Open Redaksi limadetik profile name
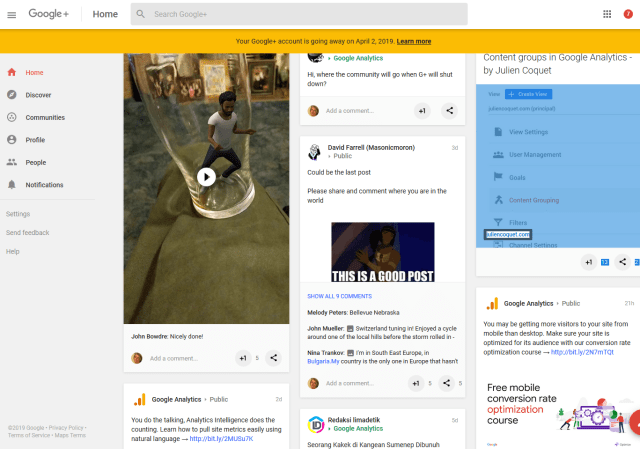Viewport: 640px width, 449px height. click(x=354, y=420)
